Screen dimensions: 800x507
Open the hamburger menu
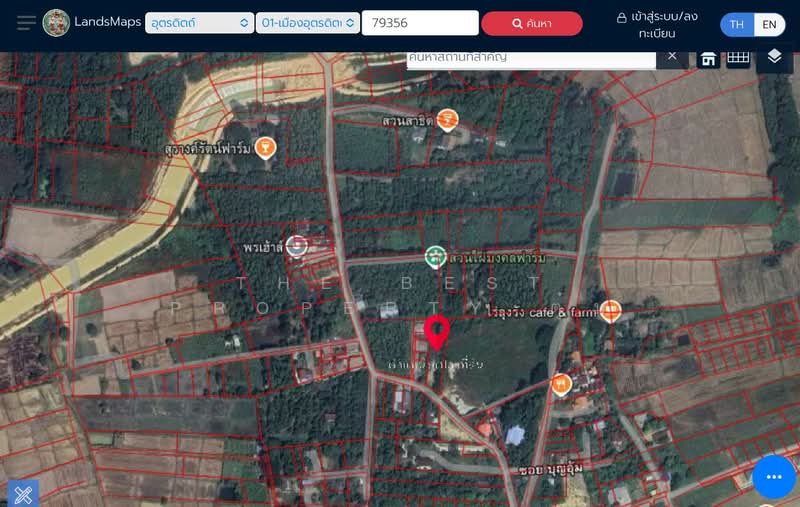tap(26, 22)
